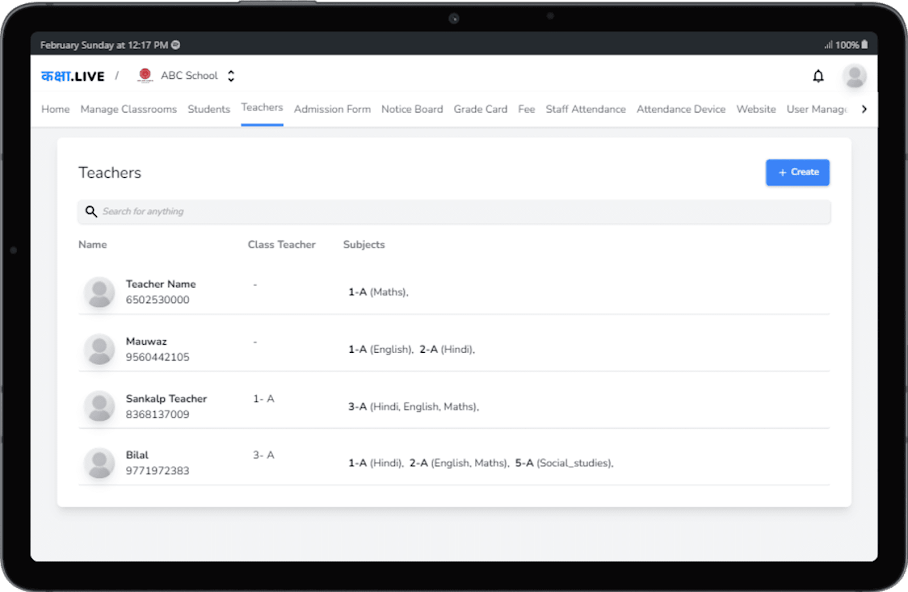Switch to the Students tab

point(209,109)
